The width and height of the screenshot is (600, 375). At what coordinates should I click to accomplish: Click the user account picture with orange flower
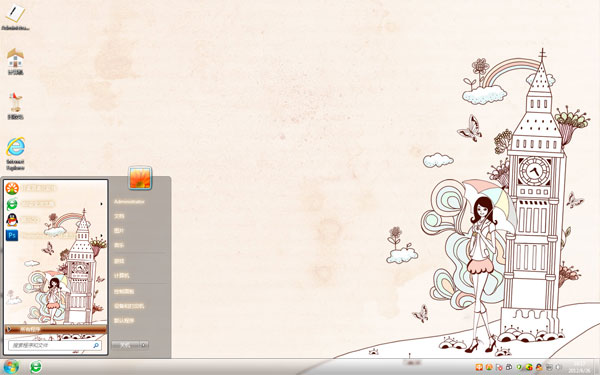pyautogui.click(x=140, y=178)
